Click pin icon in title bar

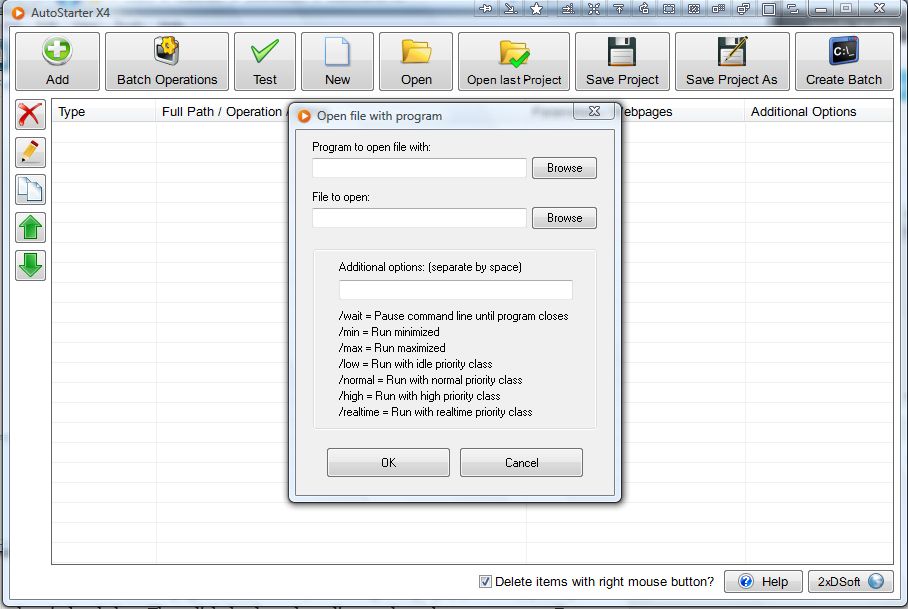(486, 9)
